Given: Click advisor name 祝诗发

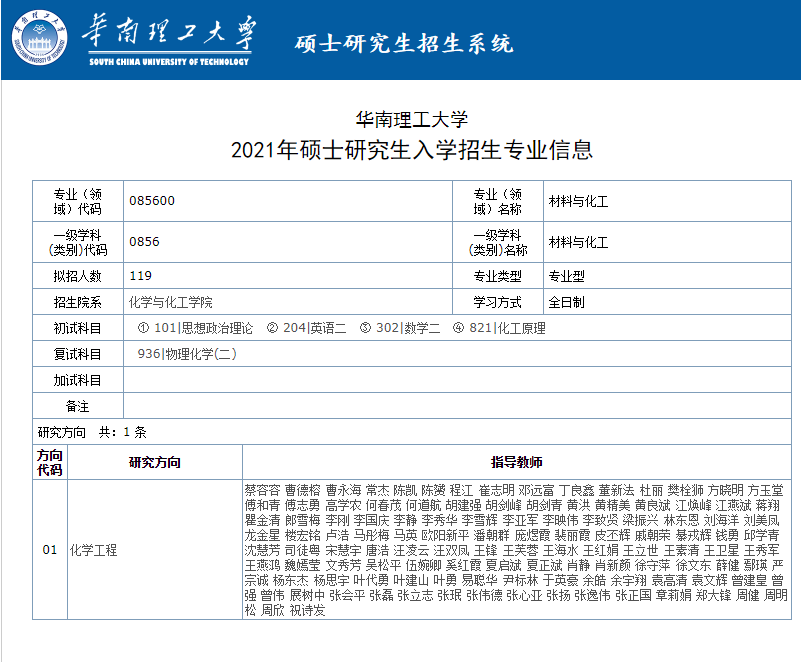Looking at the screenshot, I should [308, 611].
